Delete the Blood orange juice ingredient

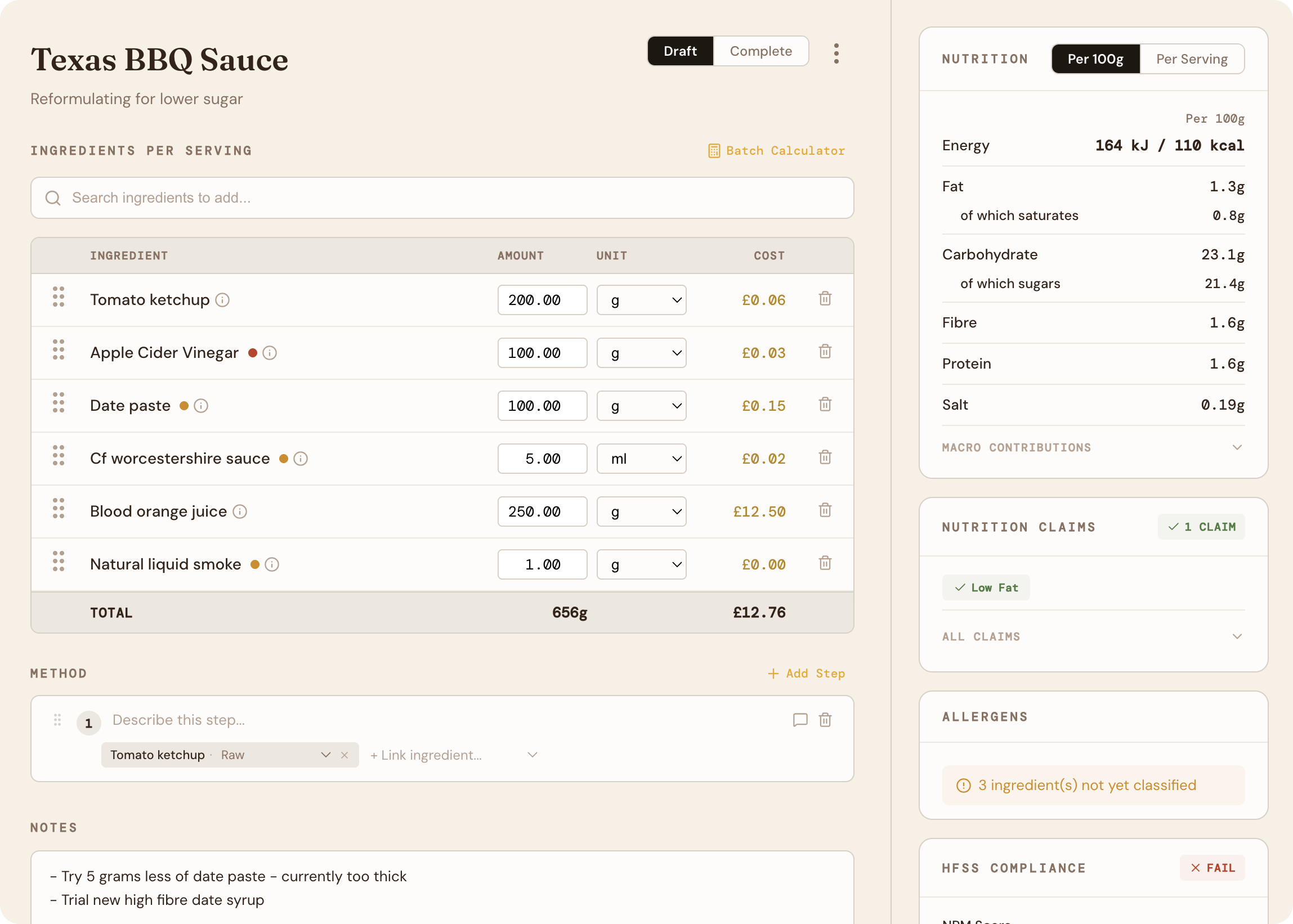825,510
